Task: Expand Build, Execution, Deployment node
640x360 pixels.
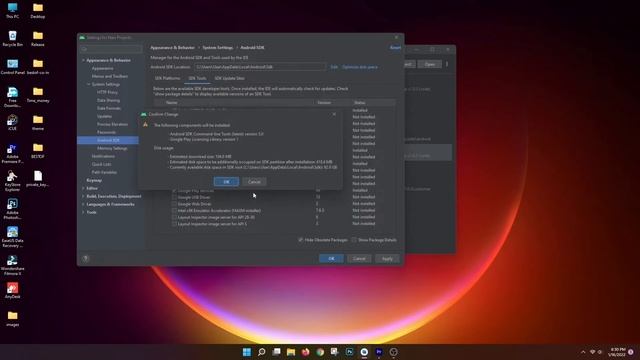Action: click(83, 196)
